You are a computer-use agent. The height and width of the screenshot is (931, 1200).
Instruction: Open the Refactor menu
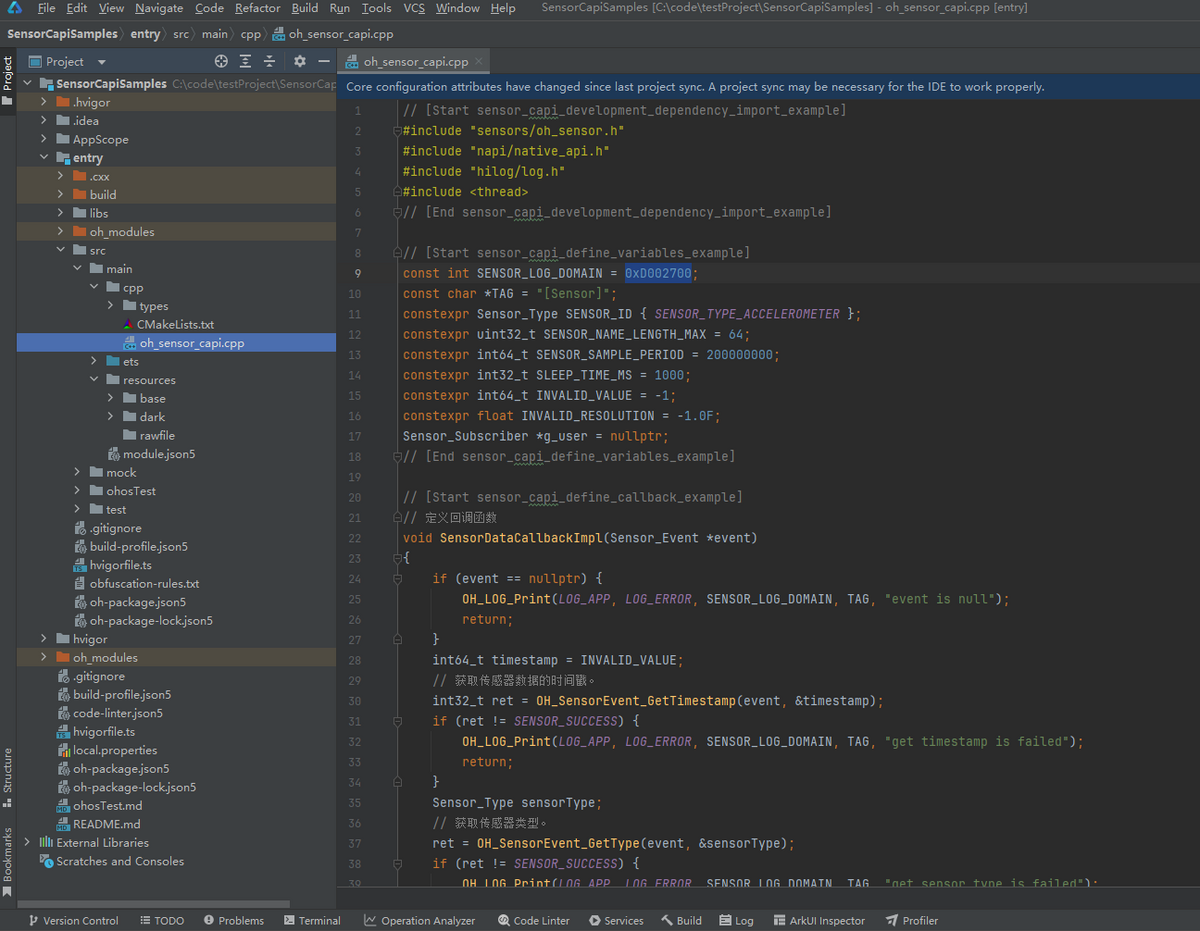tap(257, 8)
